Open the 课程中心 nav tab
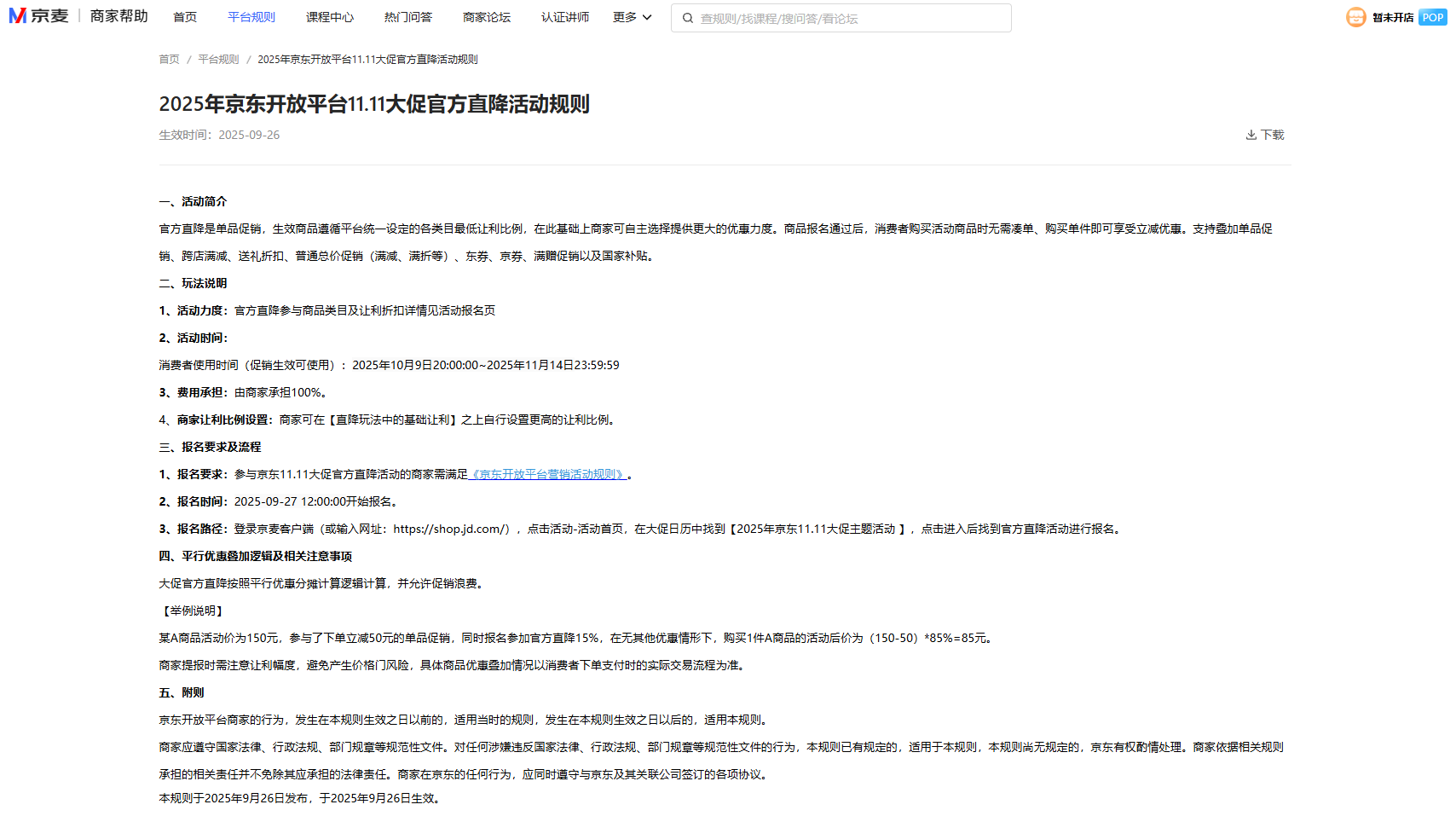 click(330, 17)
